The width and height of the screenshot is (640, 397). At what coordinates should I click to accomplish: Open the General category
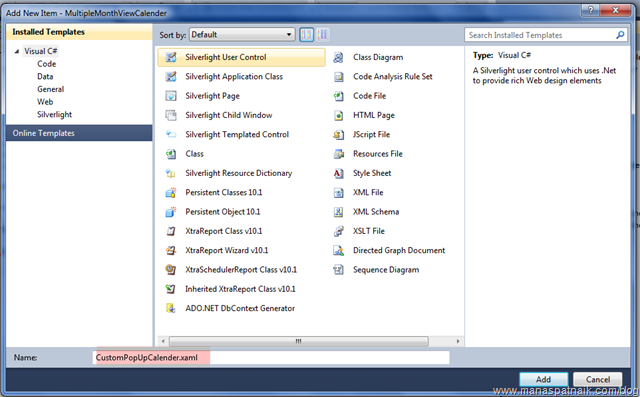(x=51, y=89)
